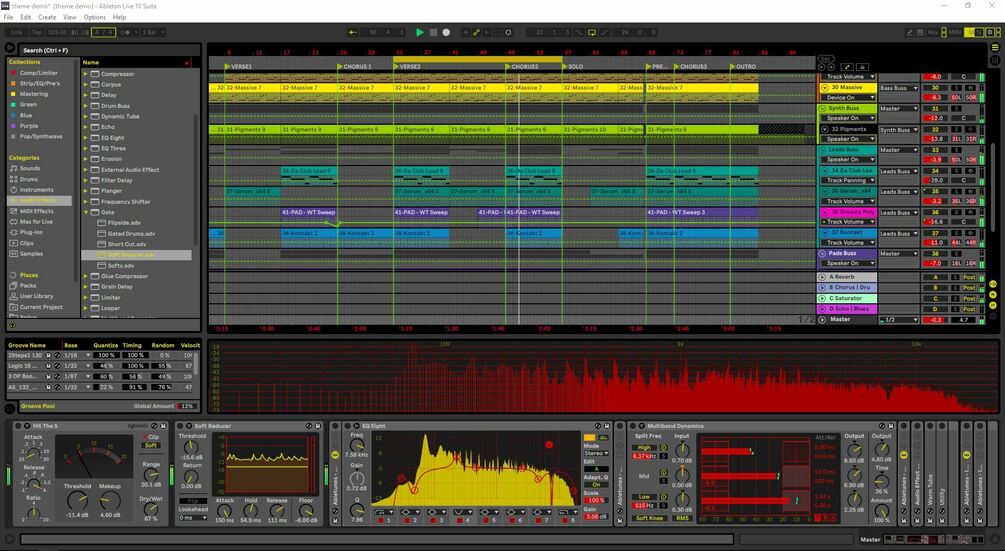Toggle the loop switch in the control bar

[x=592, y=32]
